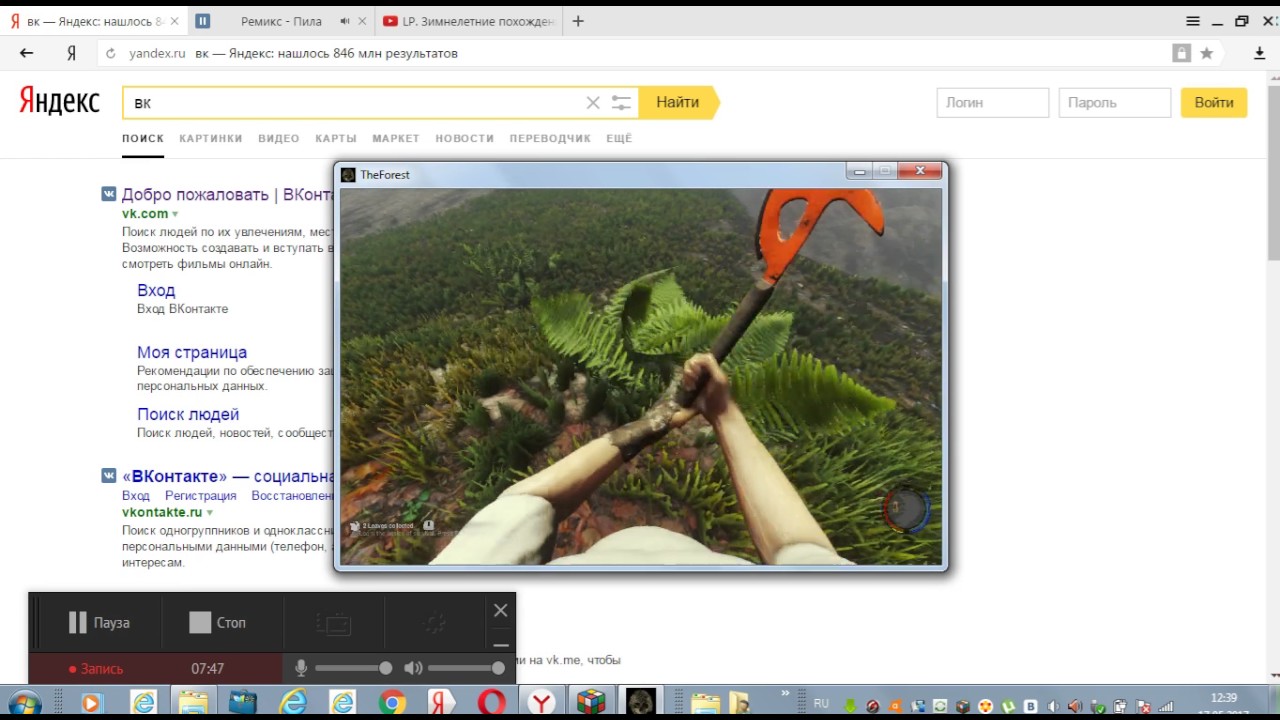
Task: Stop the screen recording
Action: pos(217,623)
